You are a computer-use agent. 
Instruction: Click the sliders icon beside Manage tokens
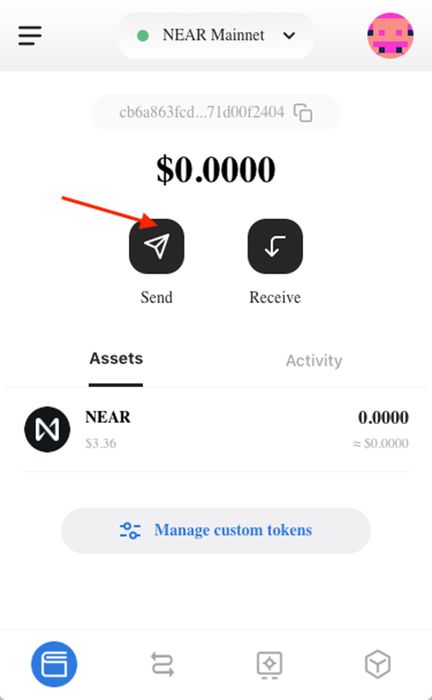point(130,530)
